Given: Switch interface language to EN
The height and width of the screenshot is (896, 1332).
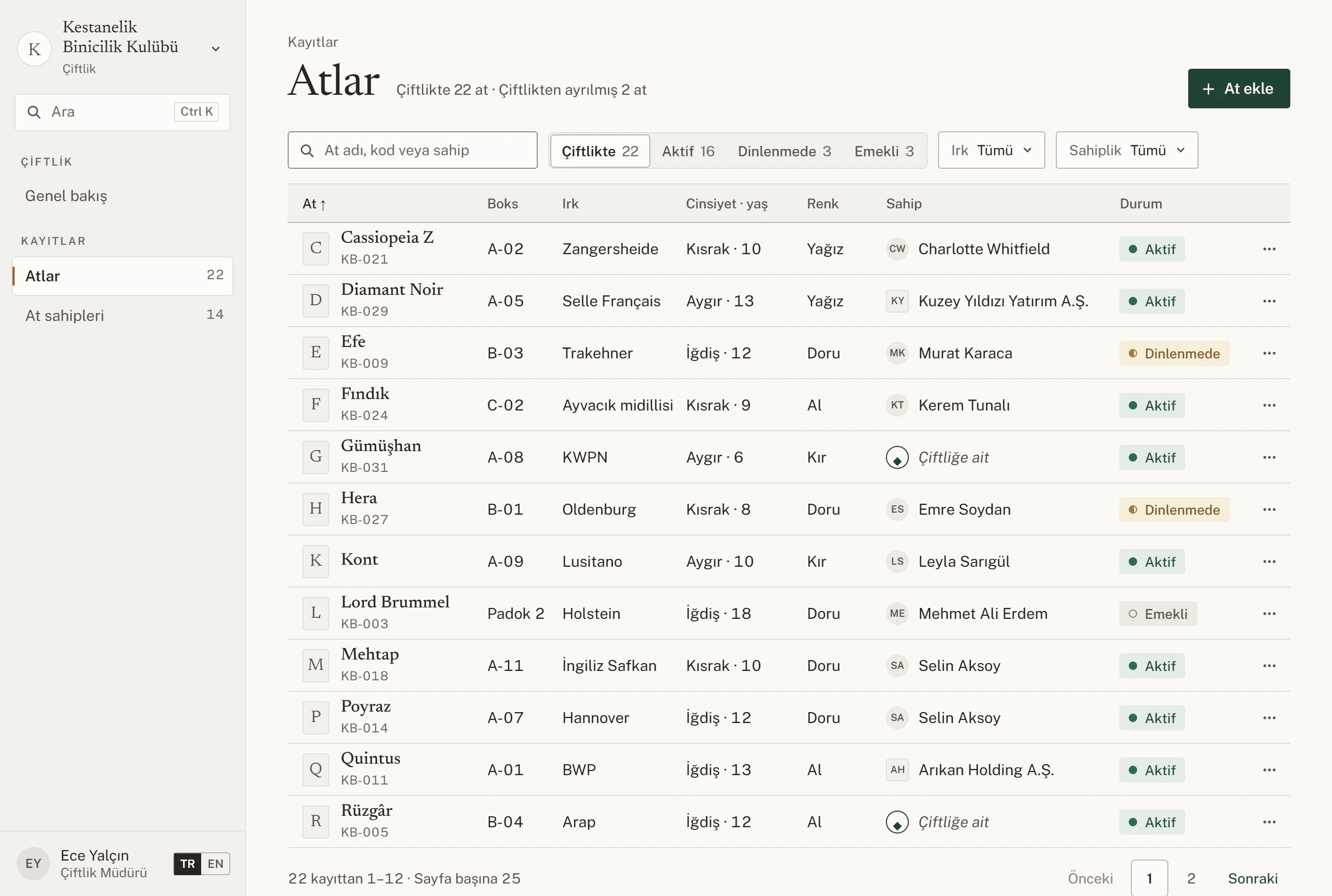Looking at the screenshot, I should [216, 863].
